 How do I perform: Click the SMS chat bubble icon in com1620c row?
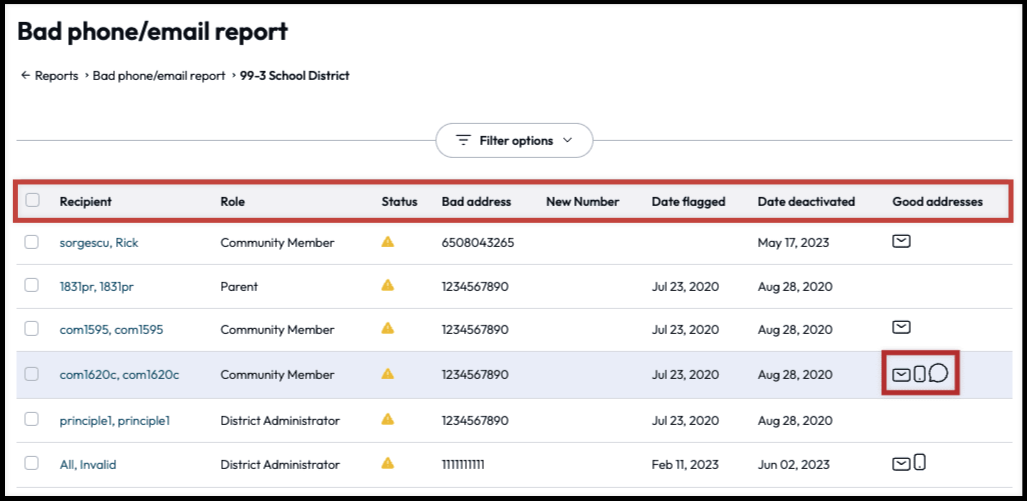pyautogui.click(x=938, y=373)
